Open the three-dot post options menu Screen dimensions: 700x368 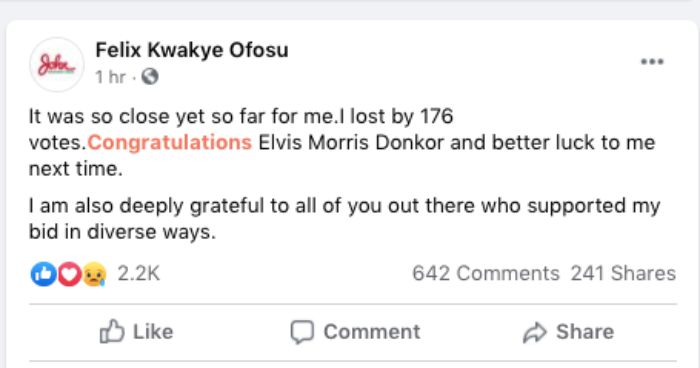652,62
